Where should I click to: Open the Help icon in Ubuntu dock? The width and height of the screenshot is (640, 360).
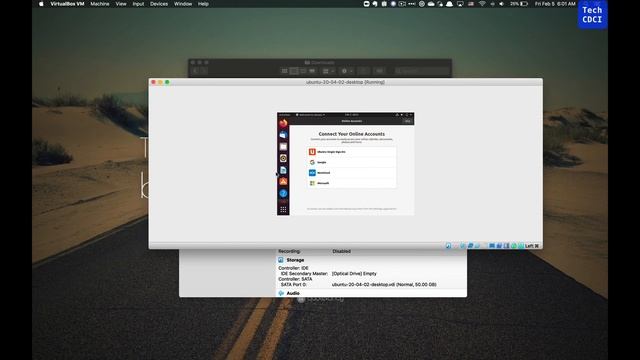pos(283,193)
